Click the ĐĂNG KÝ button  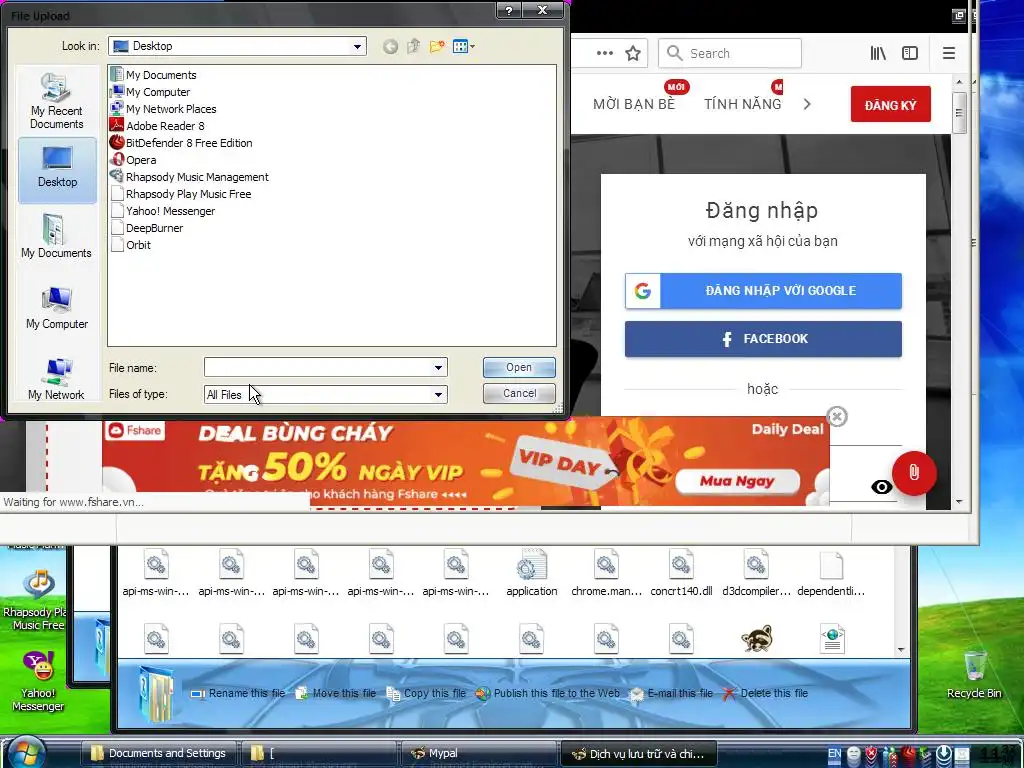[891, 104]
